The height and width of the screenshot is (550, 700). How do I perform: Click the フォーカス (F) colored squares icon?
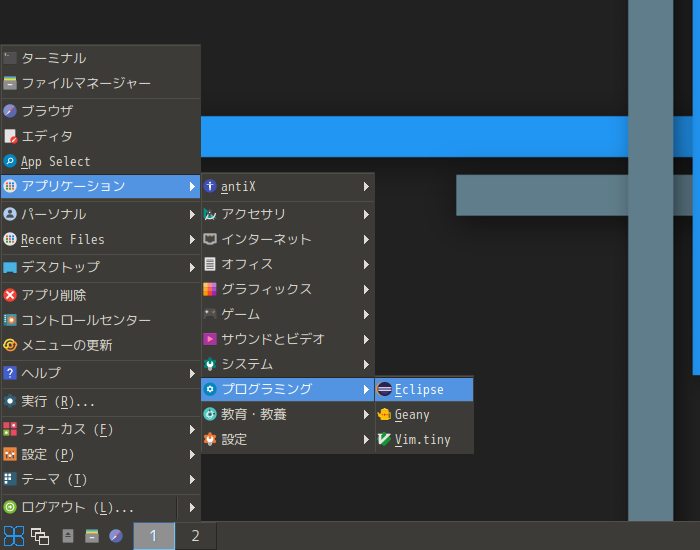point(10,429)
